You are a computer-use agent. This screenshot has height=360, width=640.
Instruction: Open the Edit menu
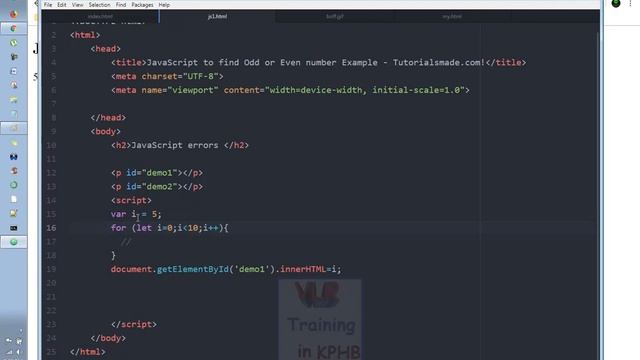point(62,5)
